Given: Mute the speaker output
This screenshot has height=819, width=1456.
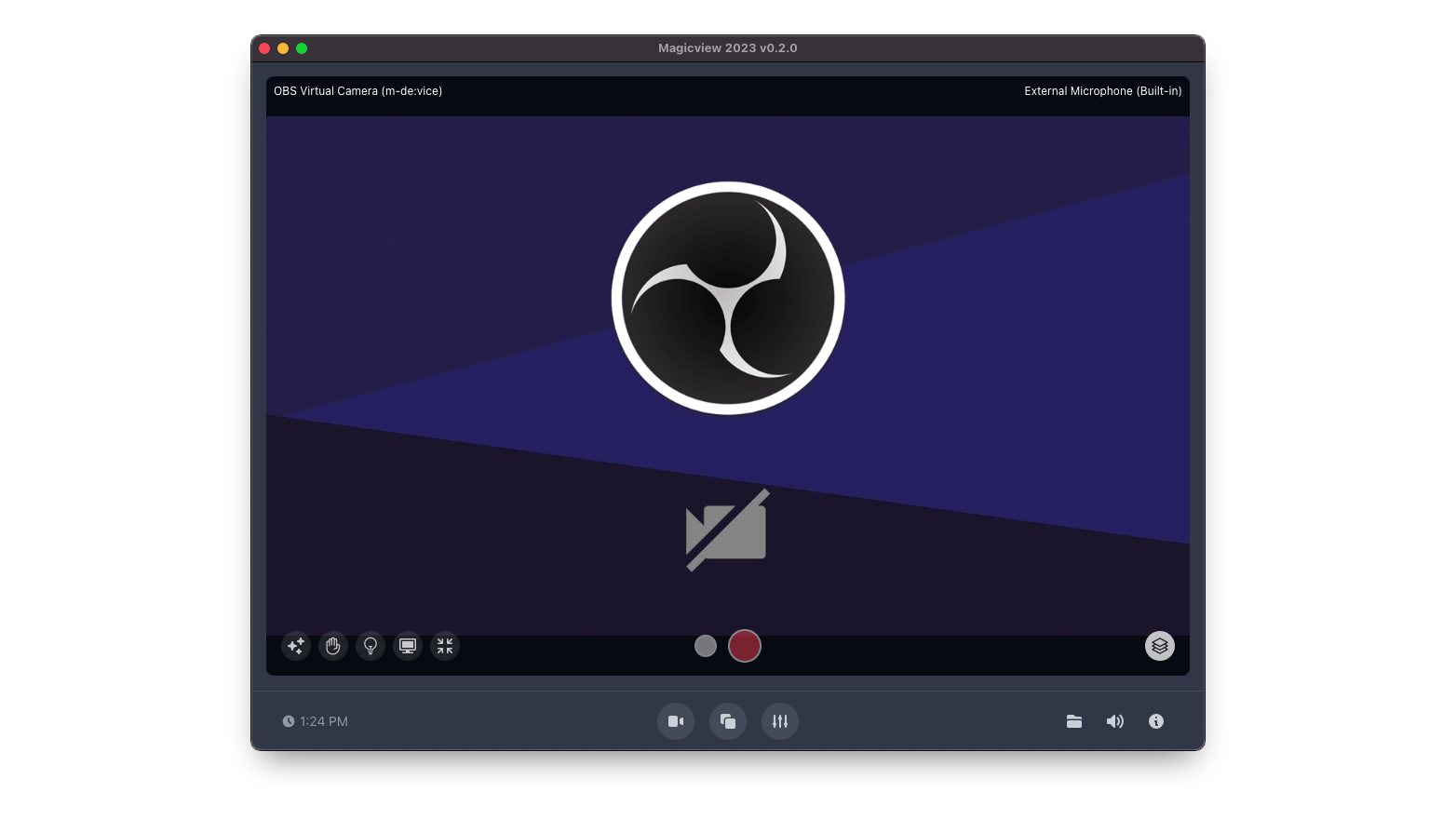Looking at the screenshot, I should point(1115,721).
